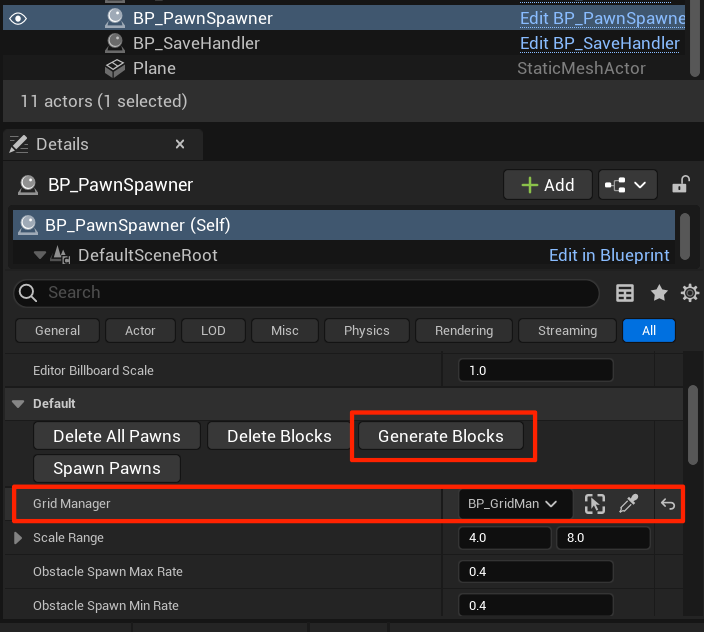This screenshot has width=704, height=632.
Task: Collapse the Default section
Action: 18,404
